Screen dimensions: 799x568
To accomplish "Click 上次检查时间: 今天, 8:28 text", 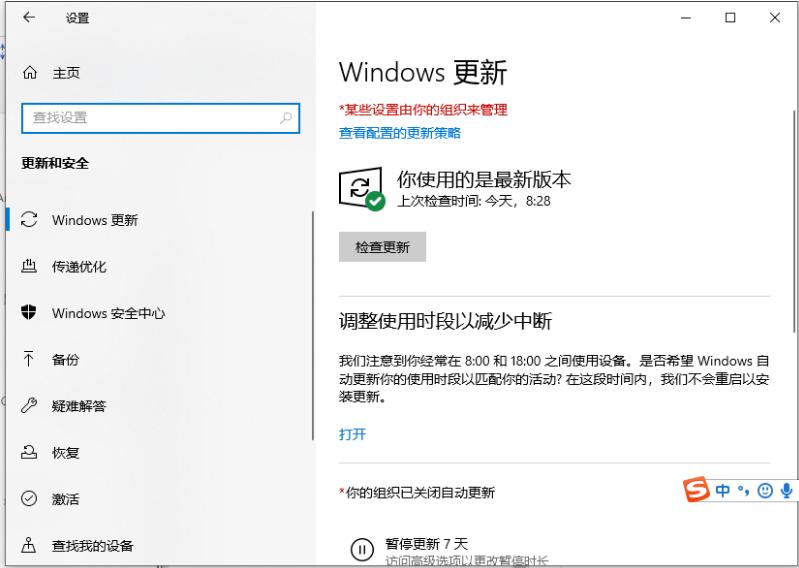I will [x=473, y=201].
